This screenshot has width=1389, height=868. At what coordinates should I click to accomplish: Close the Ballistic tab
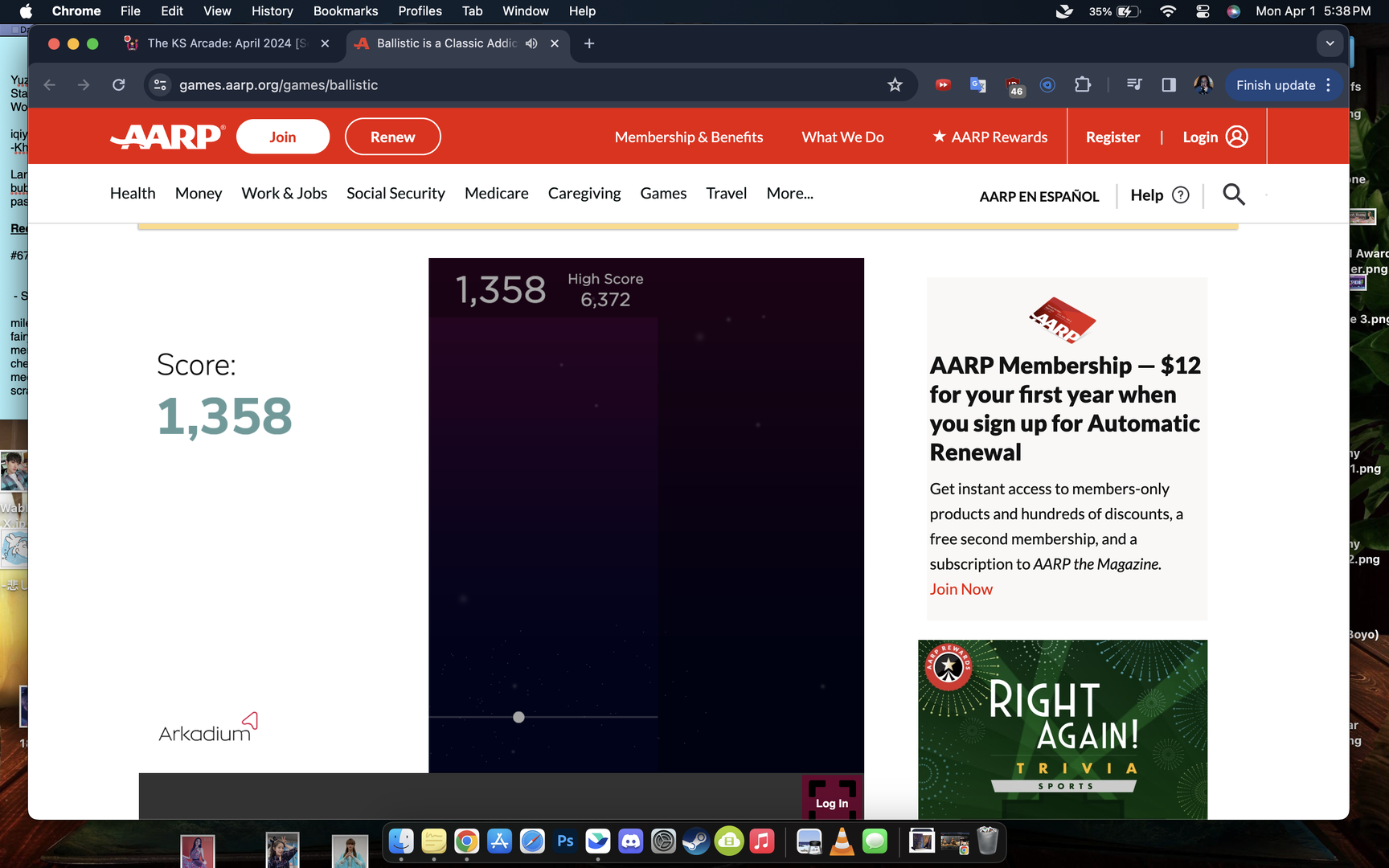(x=555, y=43)
